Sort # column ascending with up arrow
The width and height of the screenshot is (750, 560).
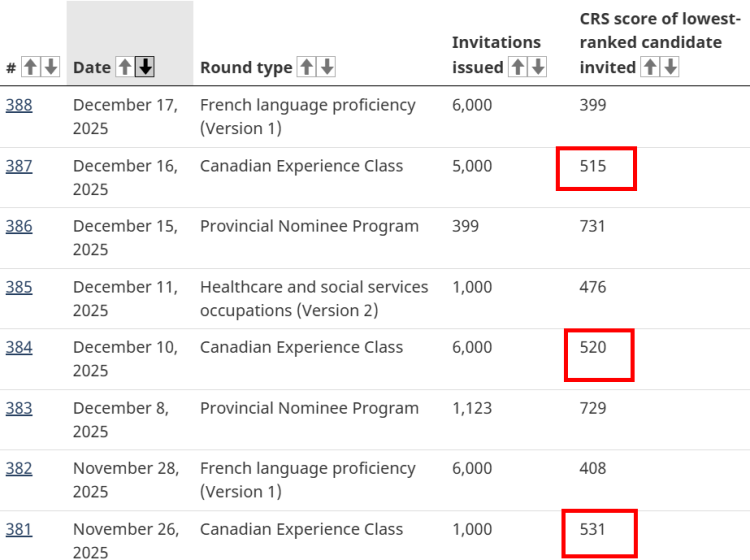tap(31, 67)
